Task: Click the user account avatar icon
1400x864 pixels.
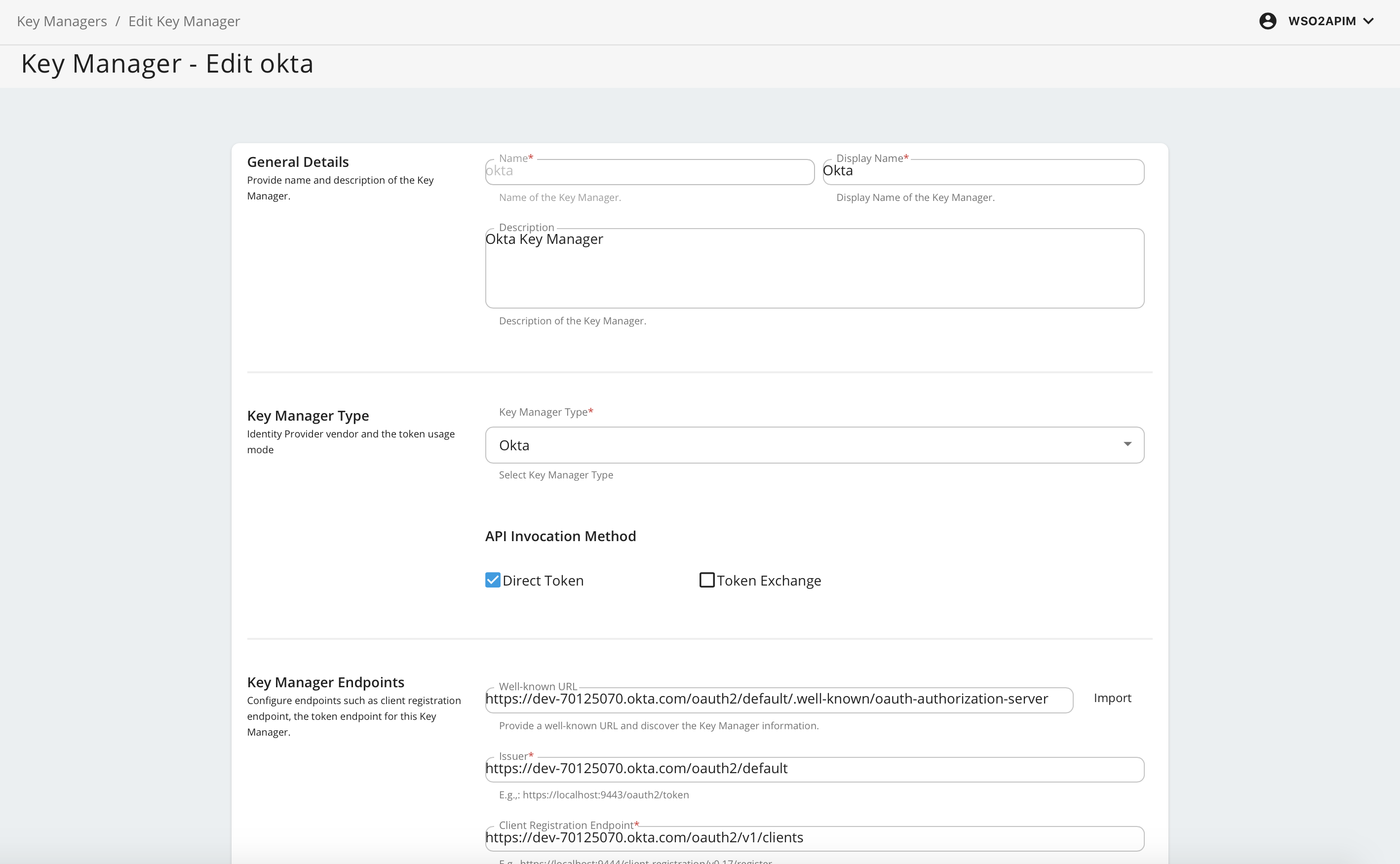Action: 1268,21
